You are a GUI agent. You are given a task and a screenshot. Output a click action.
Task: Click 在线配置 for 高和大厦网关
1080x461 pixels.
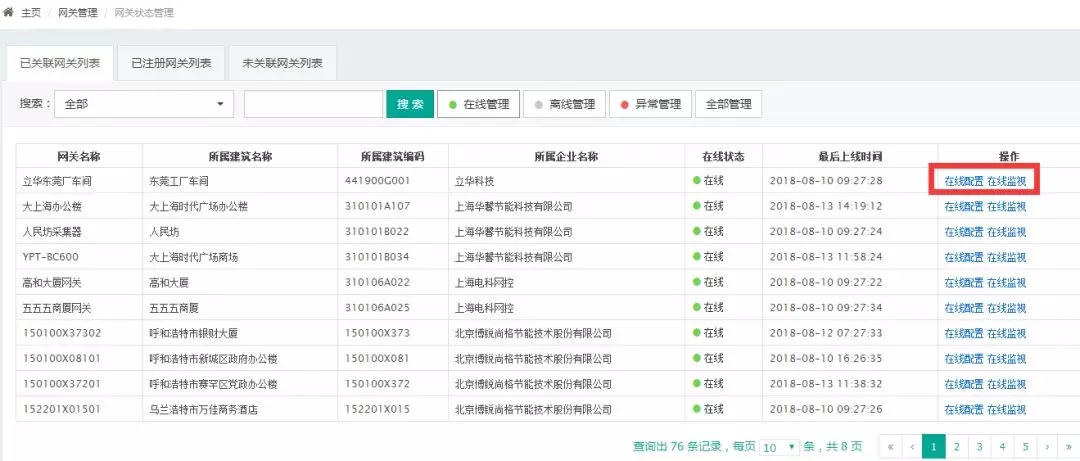point(964,283)
